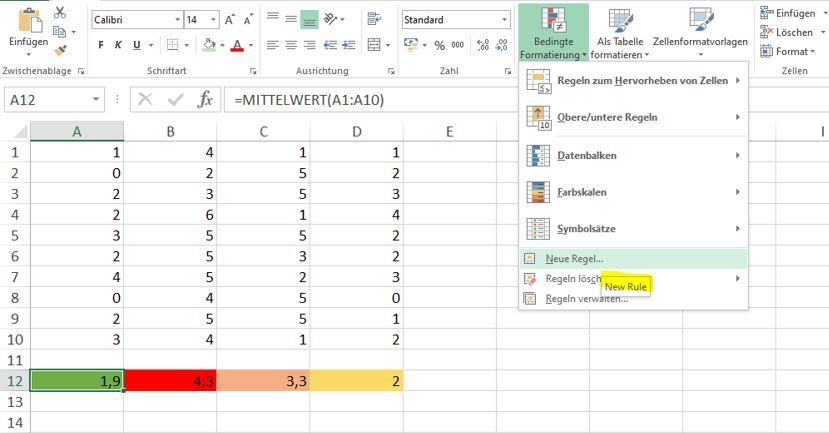Click merge and center icon
The width and height of the screenshot is (829, 433).
click(374, 45)
